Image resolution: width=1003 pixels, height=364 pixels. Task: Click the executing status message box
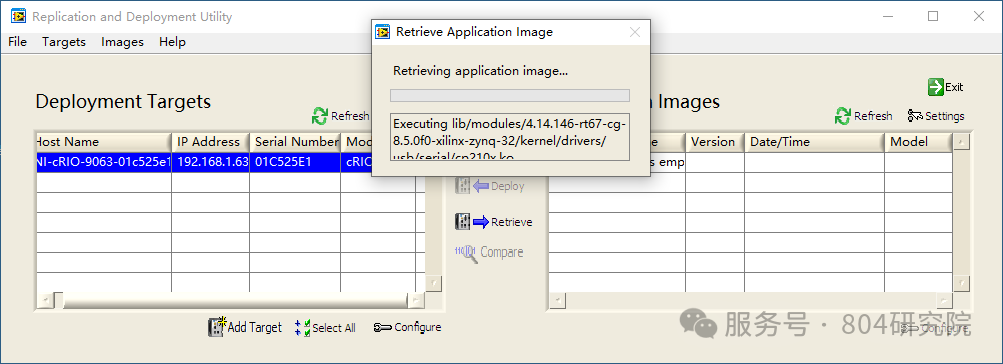coord(510,137)
